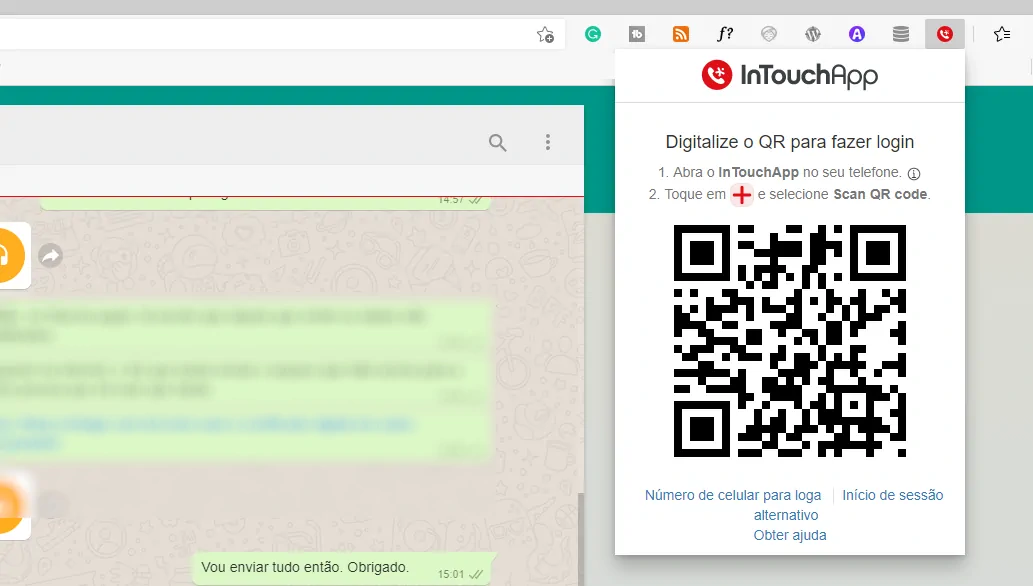Open the favorites list icon
The width and height of the screenshot is (1033, 586).
tap(1002, 34)
